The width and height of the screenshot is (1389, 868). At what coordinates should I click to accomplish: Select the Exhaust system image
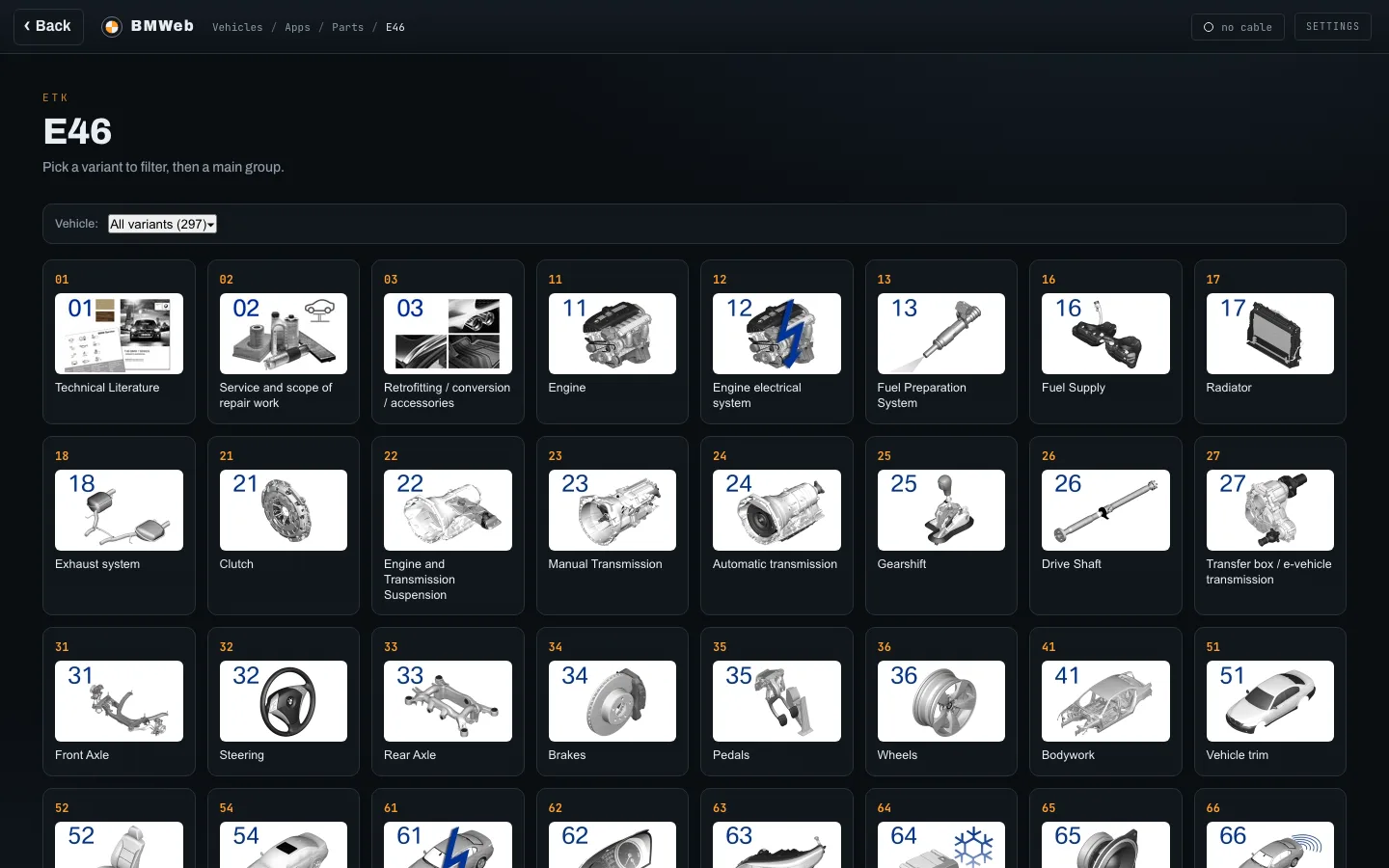point(119,510)
